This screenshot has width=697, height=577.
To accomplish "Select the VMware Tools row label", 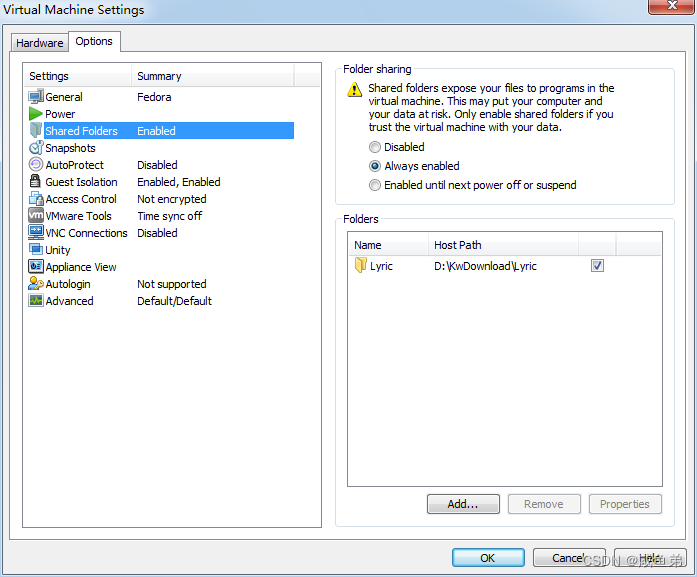I will (78, 216).
